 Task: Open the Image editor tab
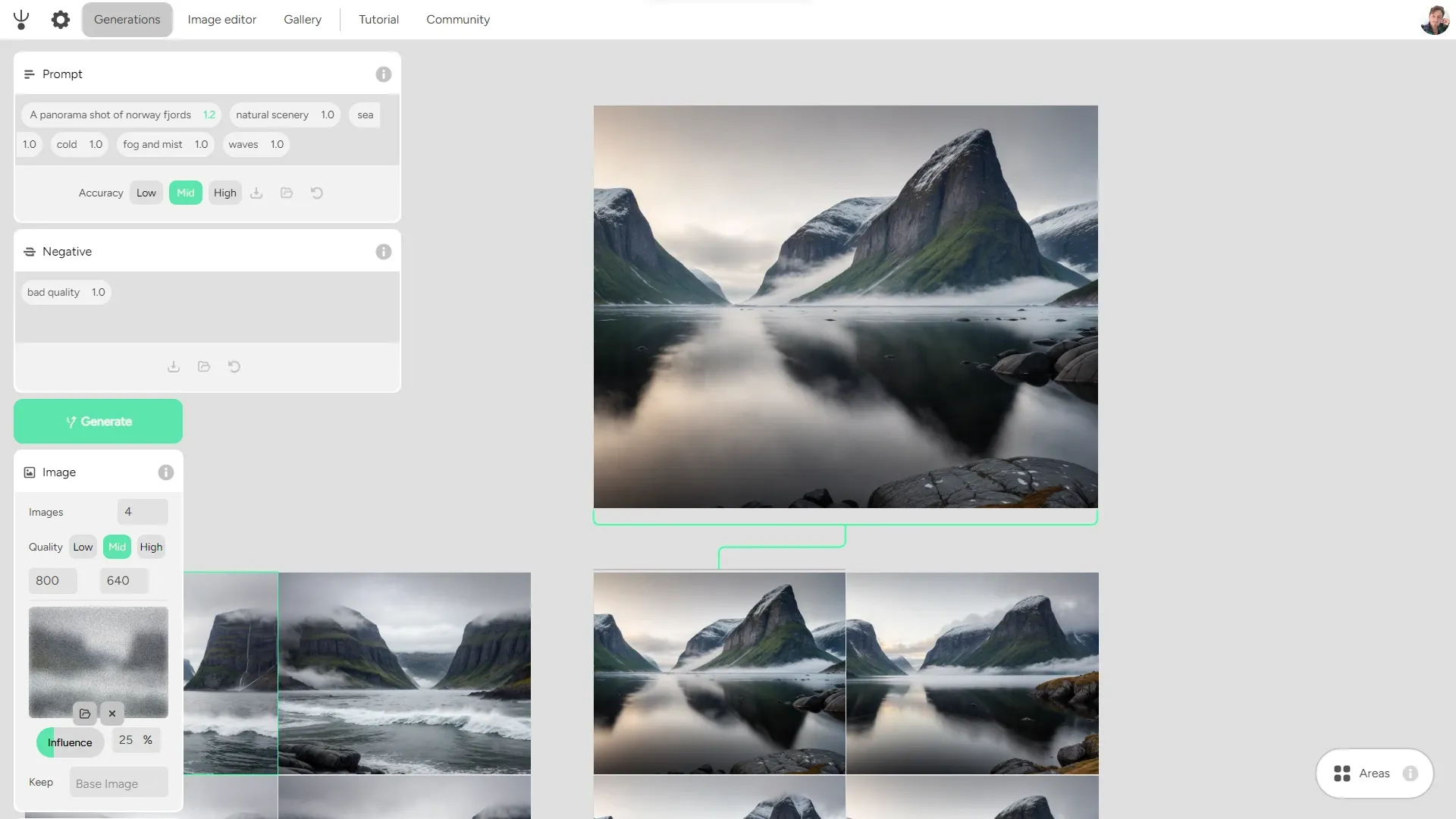pos(222,20)
